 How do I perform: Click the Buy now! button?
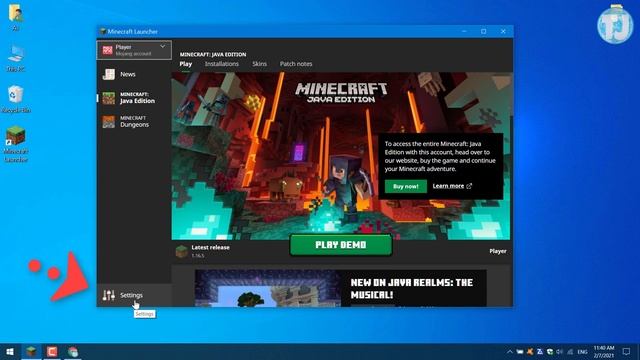pos(406,187)
